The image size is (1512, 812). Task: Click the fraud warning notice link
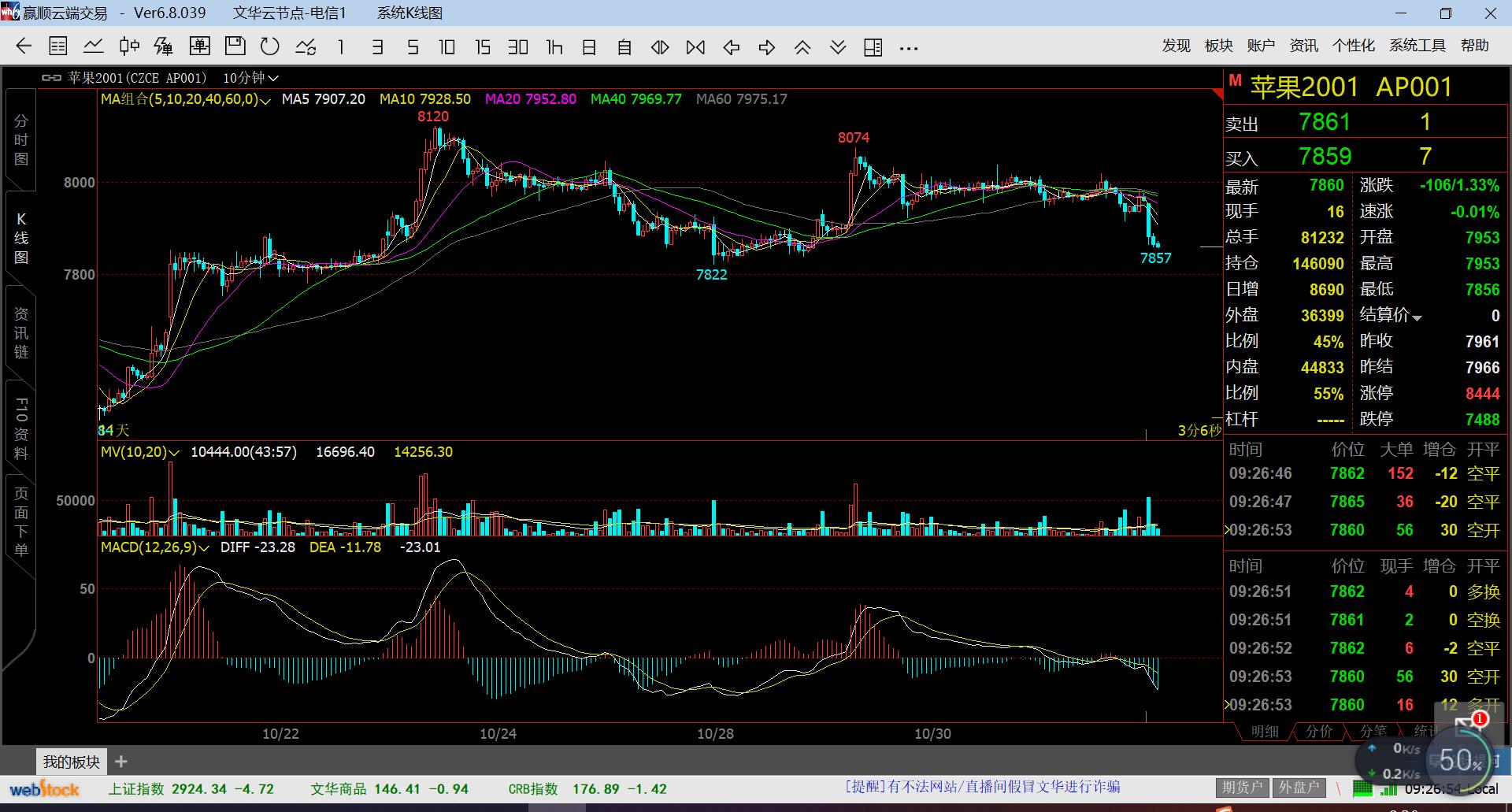[982, 787]
